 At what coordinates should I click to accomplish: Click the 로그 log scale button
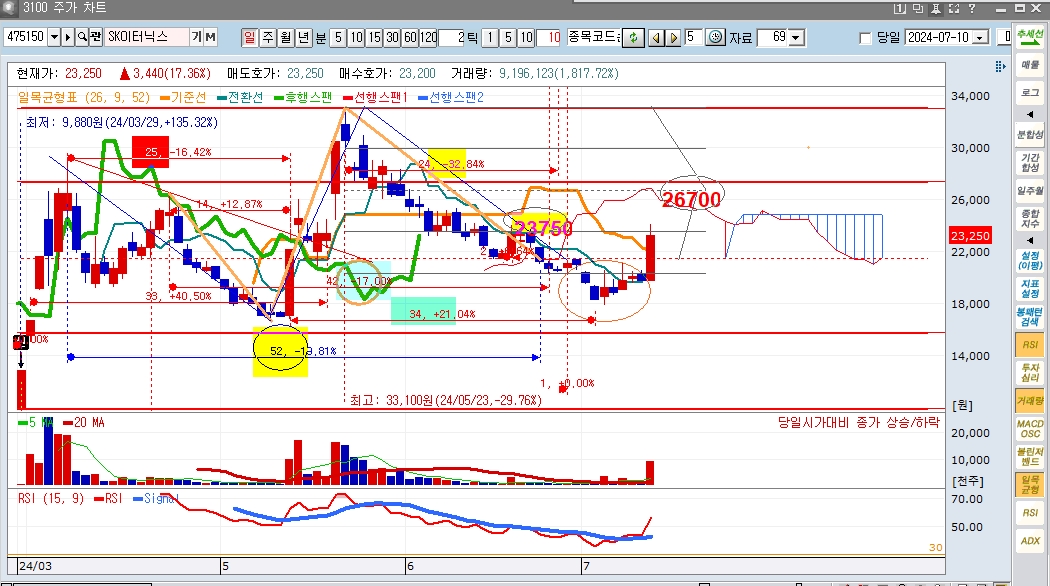point(1030,92)
